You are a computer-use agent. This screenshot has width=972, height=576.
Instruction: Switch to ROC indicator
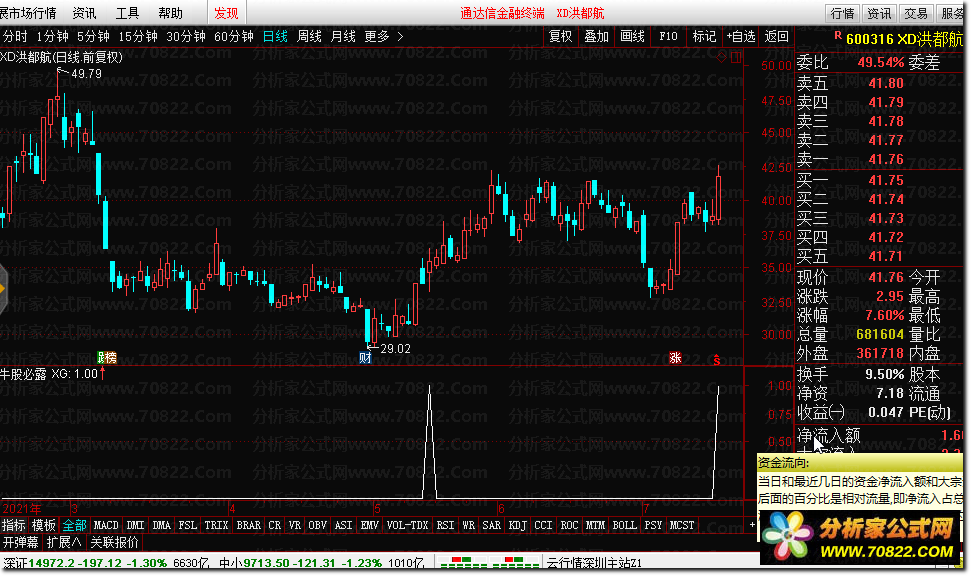point(569,525)
